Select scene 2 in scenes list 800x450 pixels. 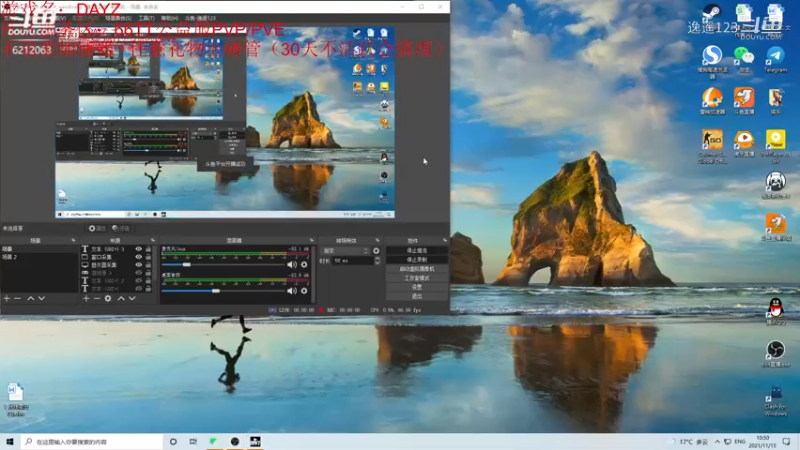39,257
